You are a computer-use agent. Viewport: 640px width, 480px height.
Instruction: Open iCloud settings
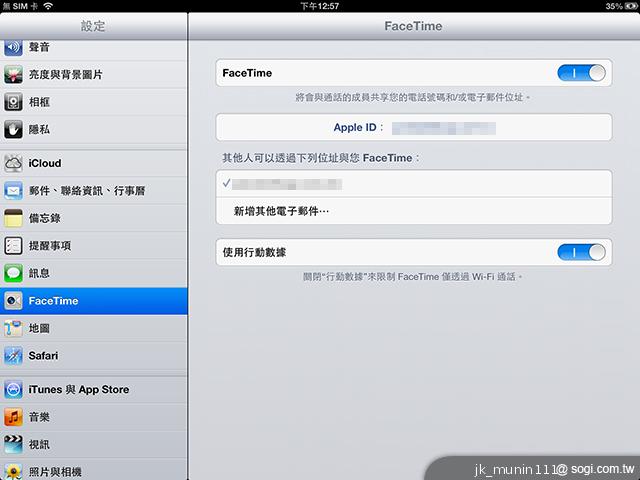94,163
